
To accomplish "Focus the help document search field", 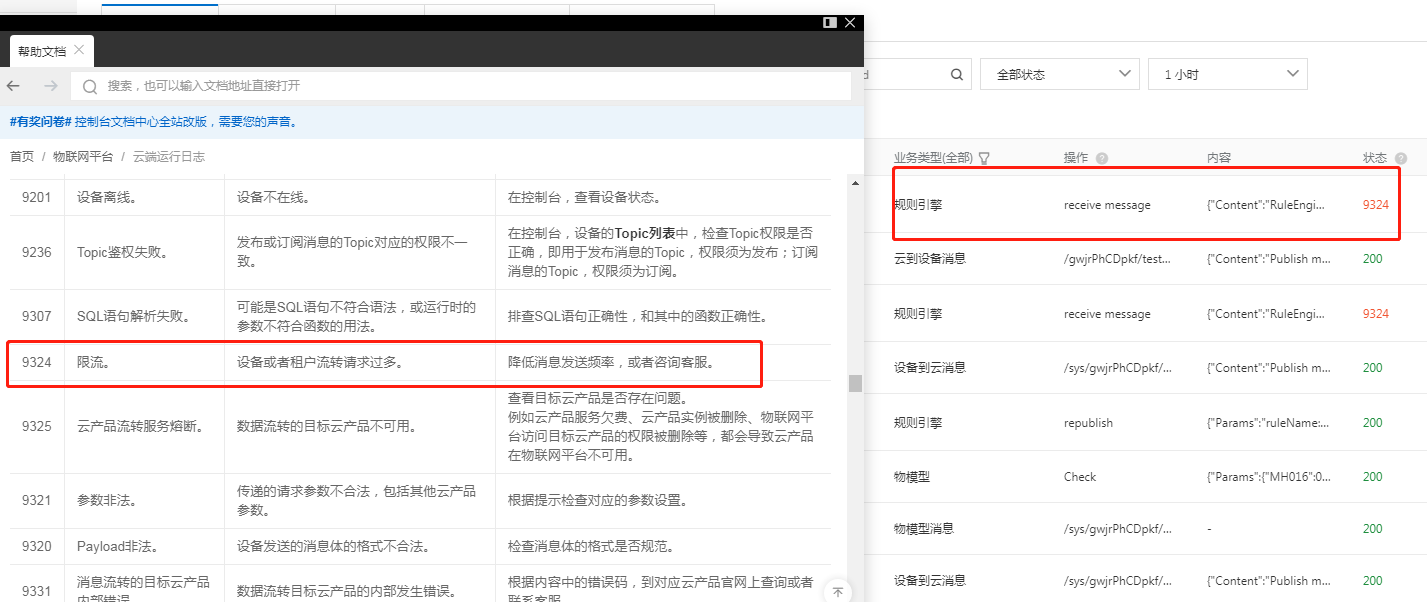I will [x=461, y=86].
